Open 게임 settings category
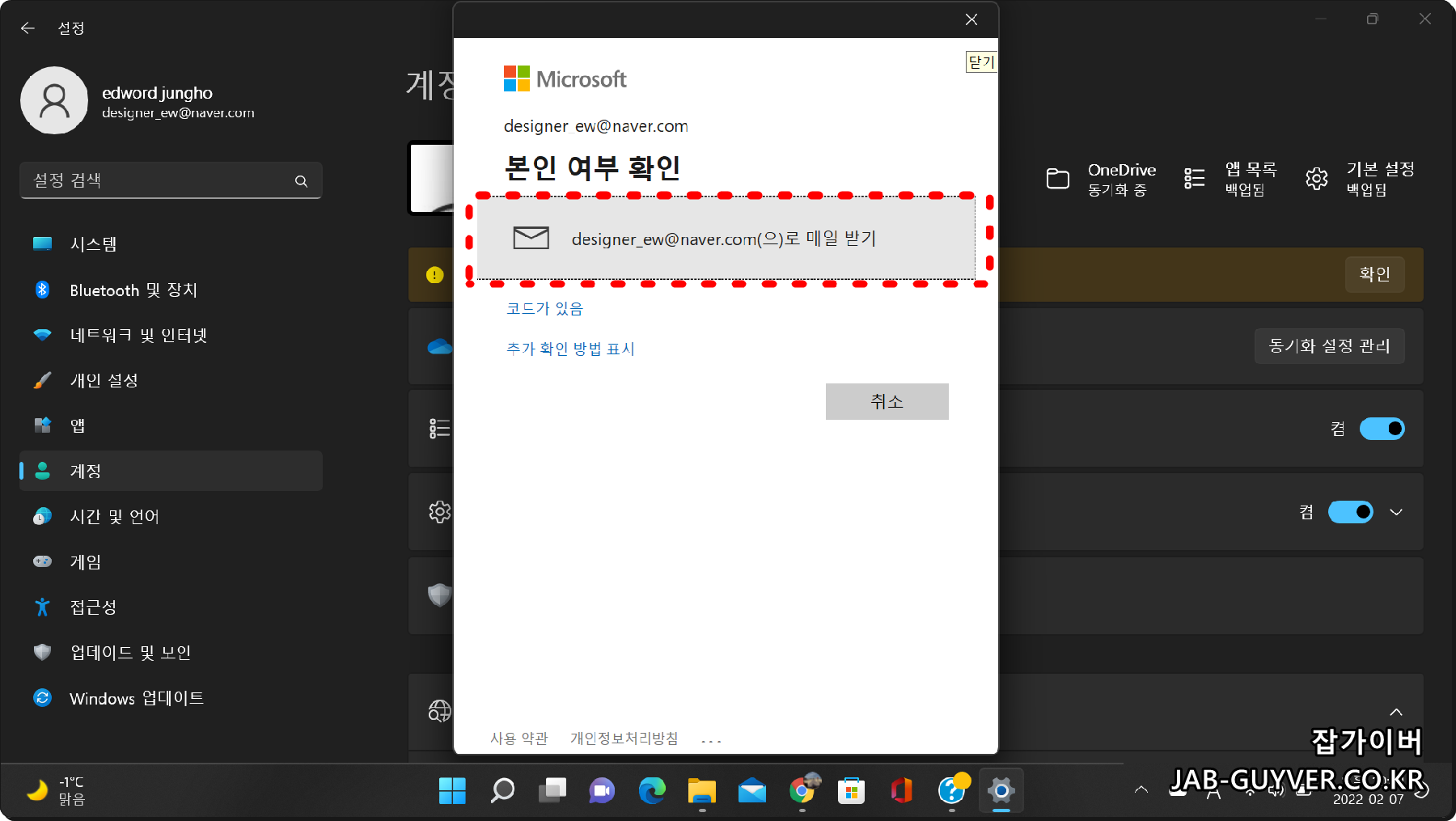The height and width of the screenshot is (821, 1456). pos(171,561)
